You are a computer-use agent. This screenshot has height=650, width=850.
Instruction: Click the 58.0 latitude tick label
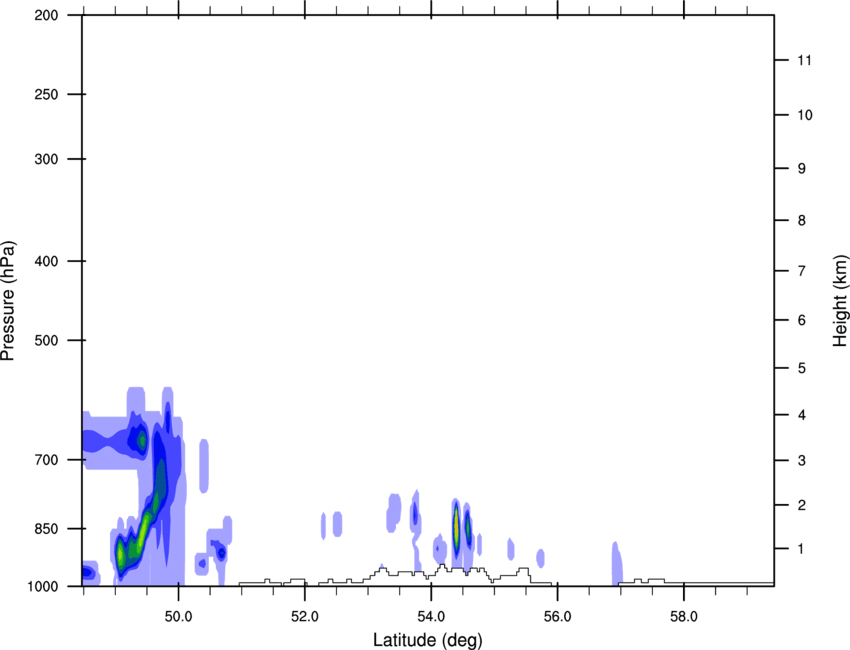684,617
